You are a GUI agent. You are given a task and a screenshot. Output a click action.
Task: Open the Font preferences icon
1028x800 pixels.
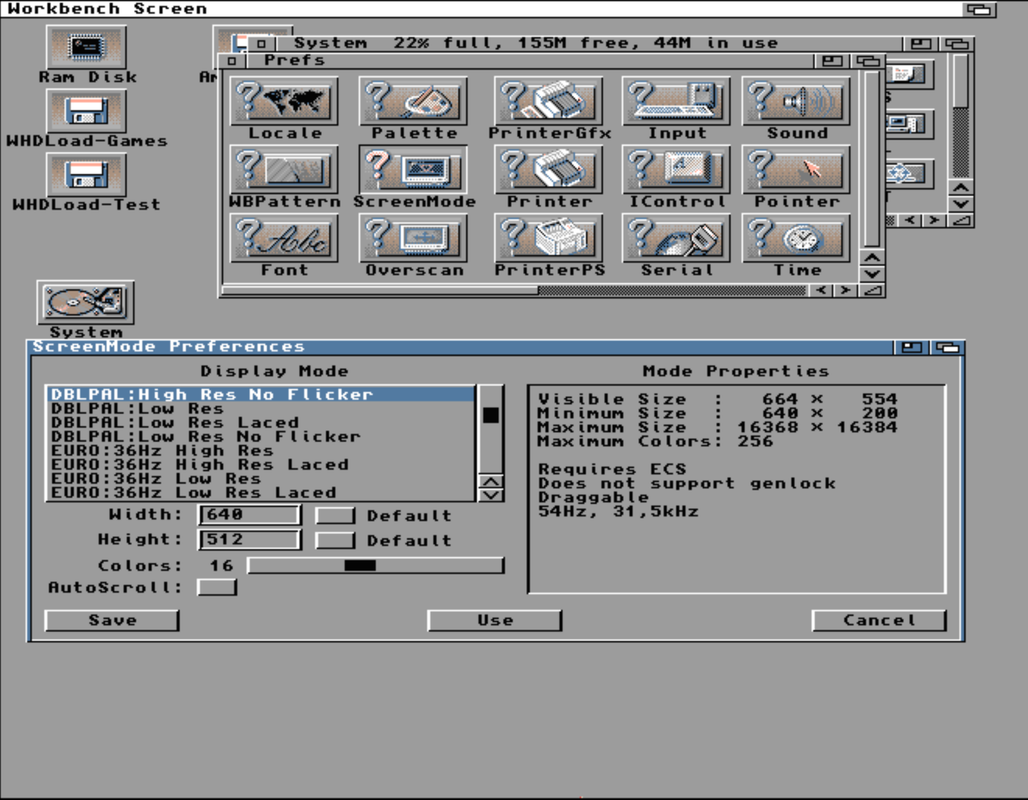click(x=284, y=237)
